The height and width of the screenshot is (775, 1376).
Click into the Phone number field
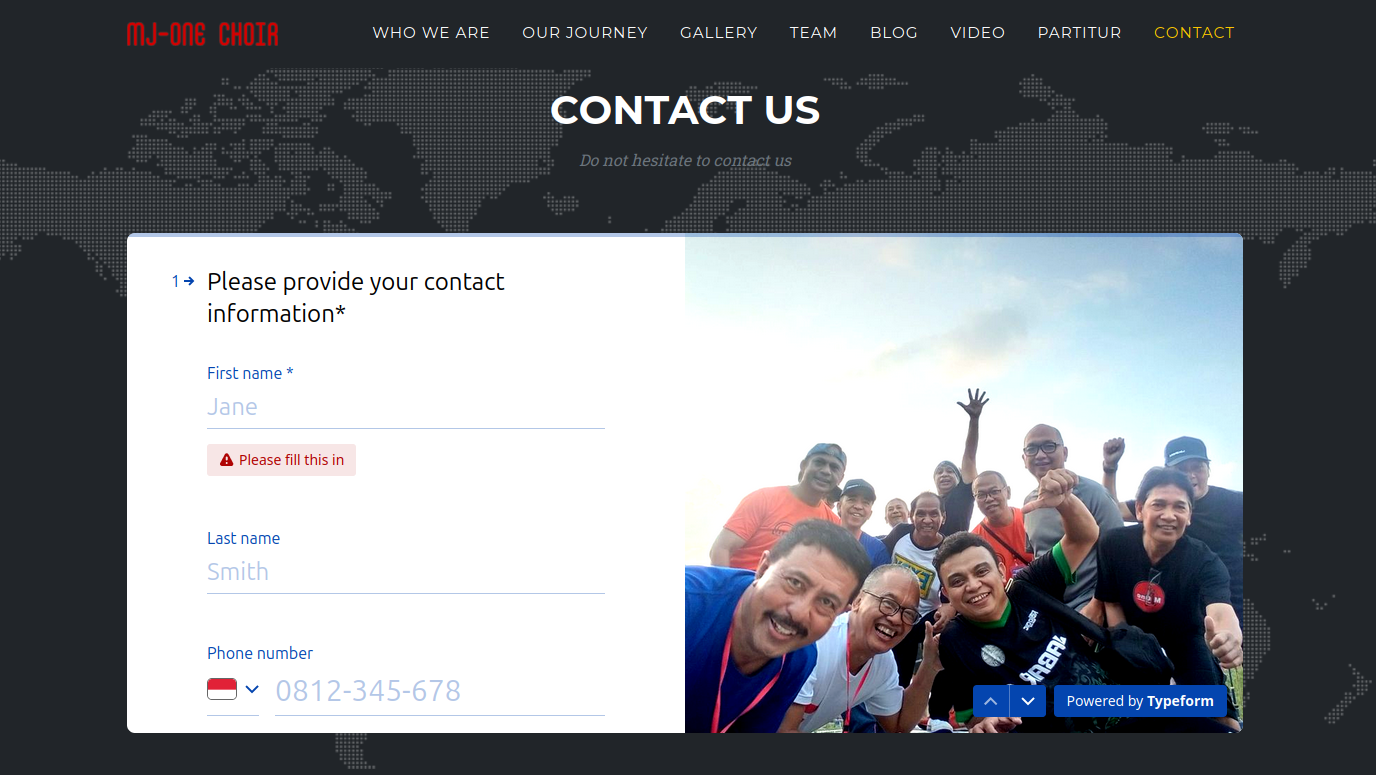click(x=440, y=691)
